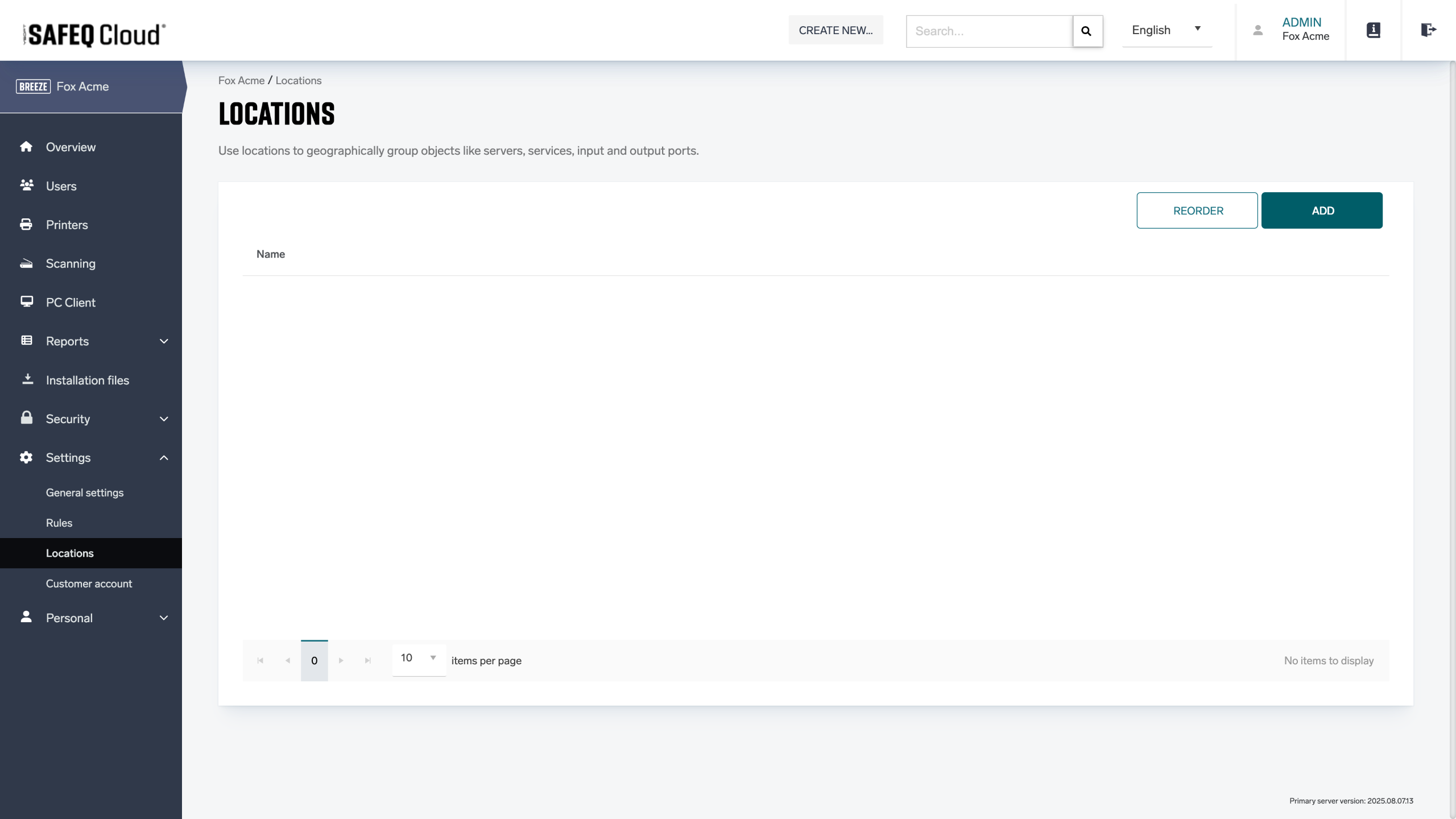The height and width of the screenshot is (819, 1456).
Task: Open the English language dropdown
Action: (x=1166, y=30)
